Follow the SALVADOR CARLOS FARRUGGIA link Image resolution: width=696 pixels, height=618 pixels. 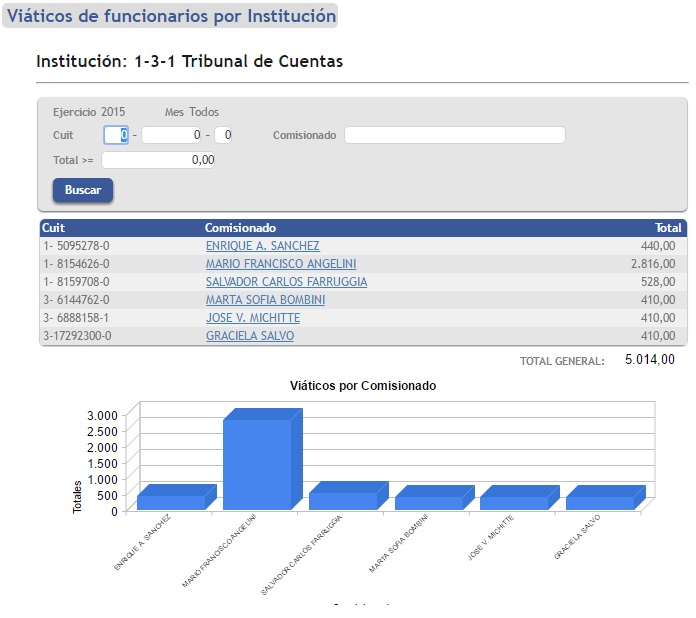tap(286, 282)
